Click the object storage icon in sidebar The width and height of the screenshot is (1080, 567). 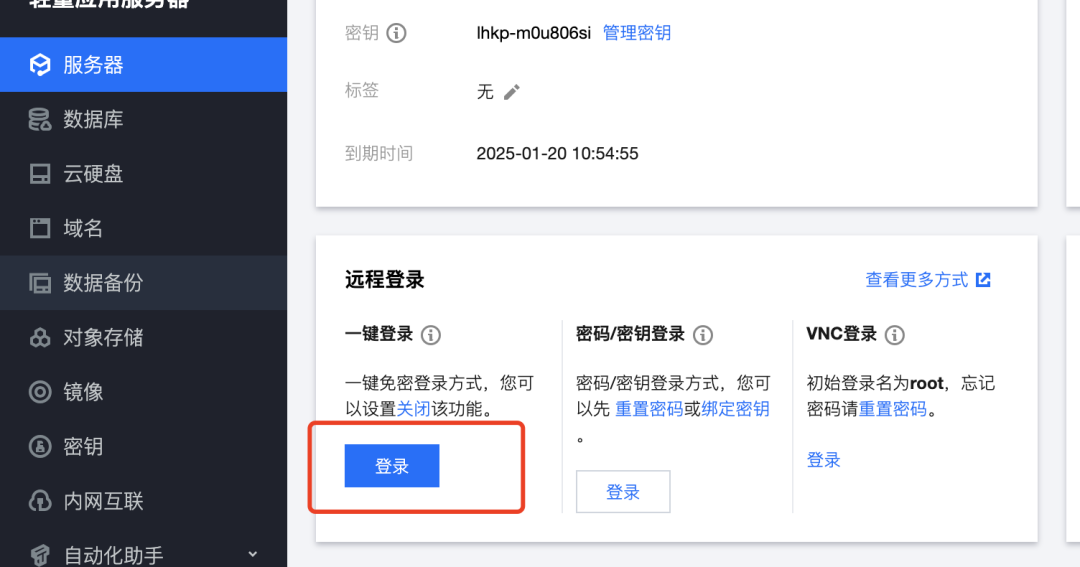40,338
